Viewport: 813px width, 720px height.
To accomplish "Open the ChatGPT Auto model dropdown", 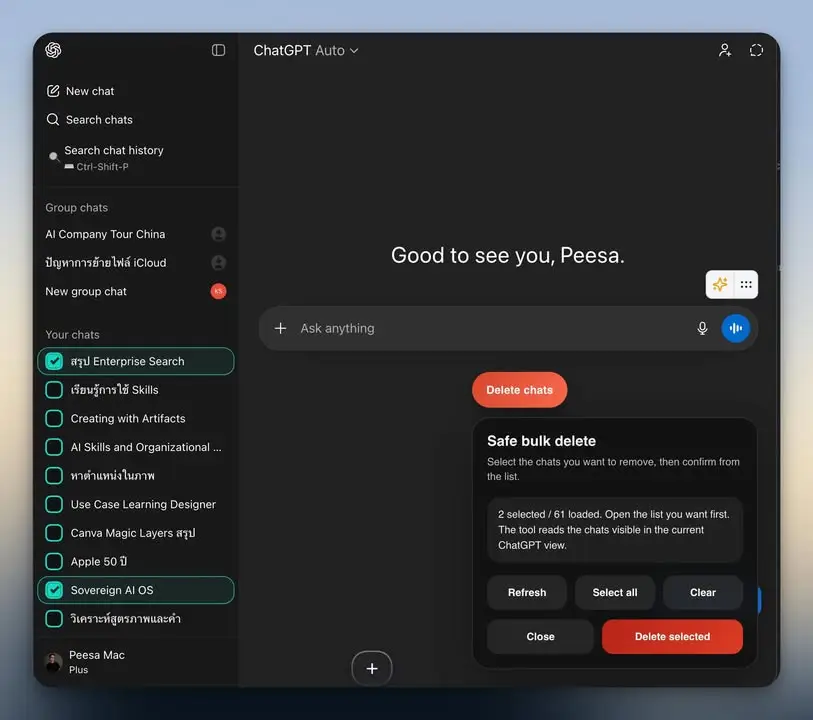I will tap(306, 50).
